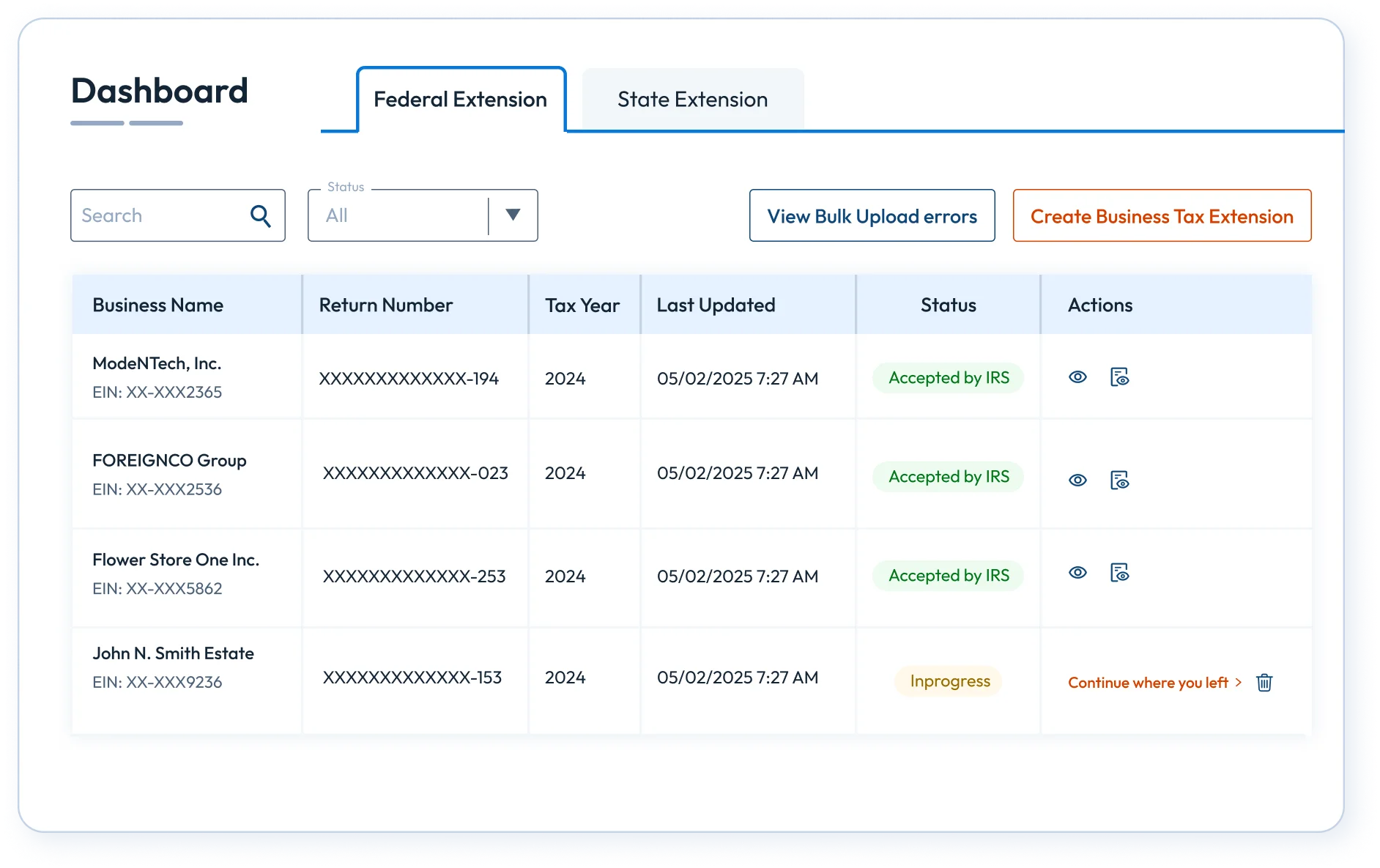Select ModeNTech, Inc. business name

click(x=157, y=363)
